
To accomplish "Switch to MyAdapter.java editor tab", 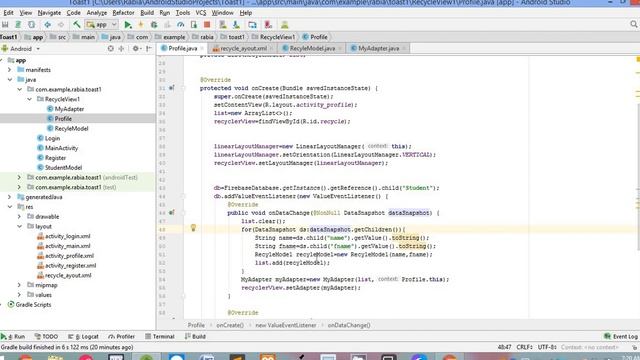I will tap(378, 49).
